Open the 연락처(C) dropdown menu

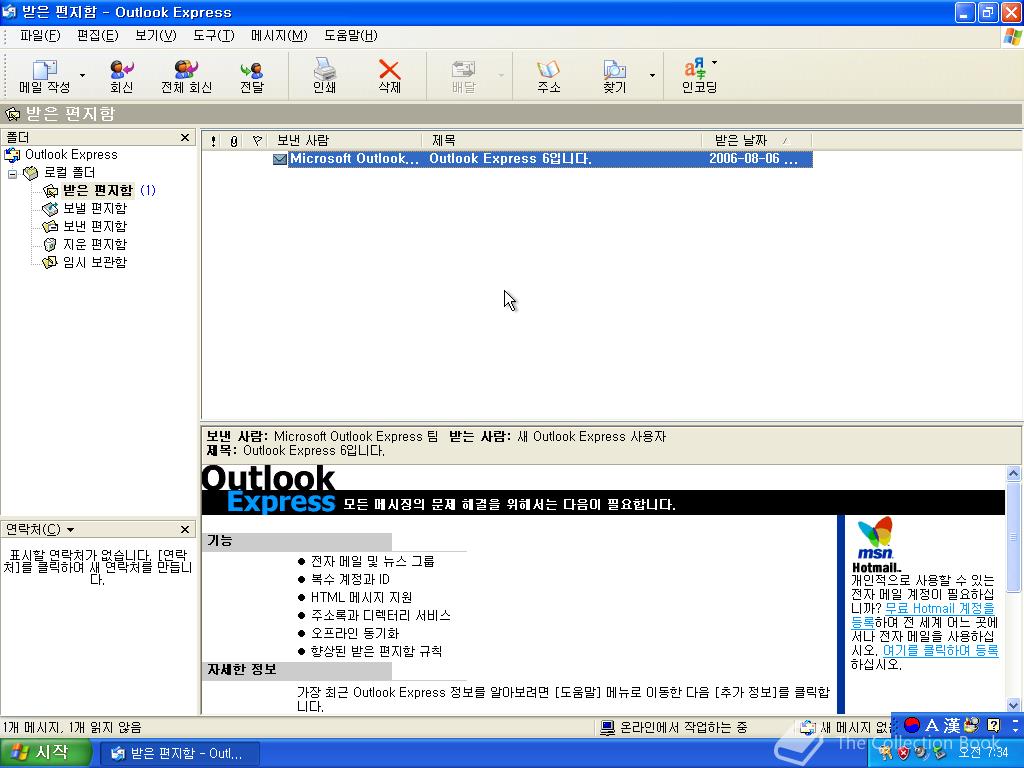[x=39, y=530]
